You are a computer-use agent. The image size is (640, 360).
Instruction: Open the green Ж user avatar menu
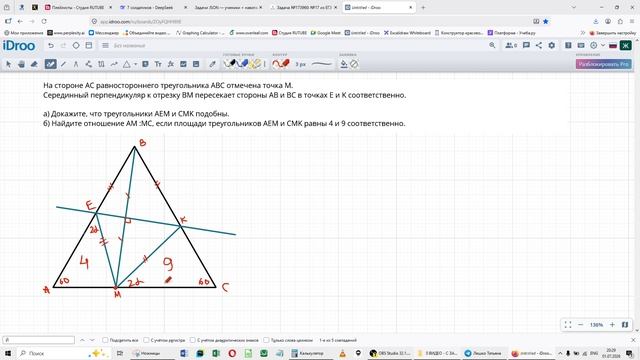(625, 46)
